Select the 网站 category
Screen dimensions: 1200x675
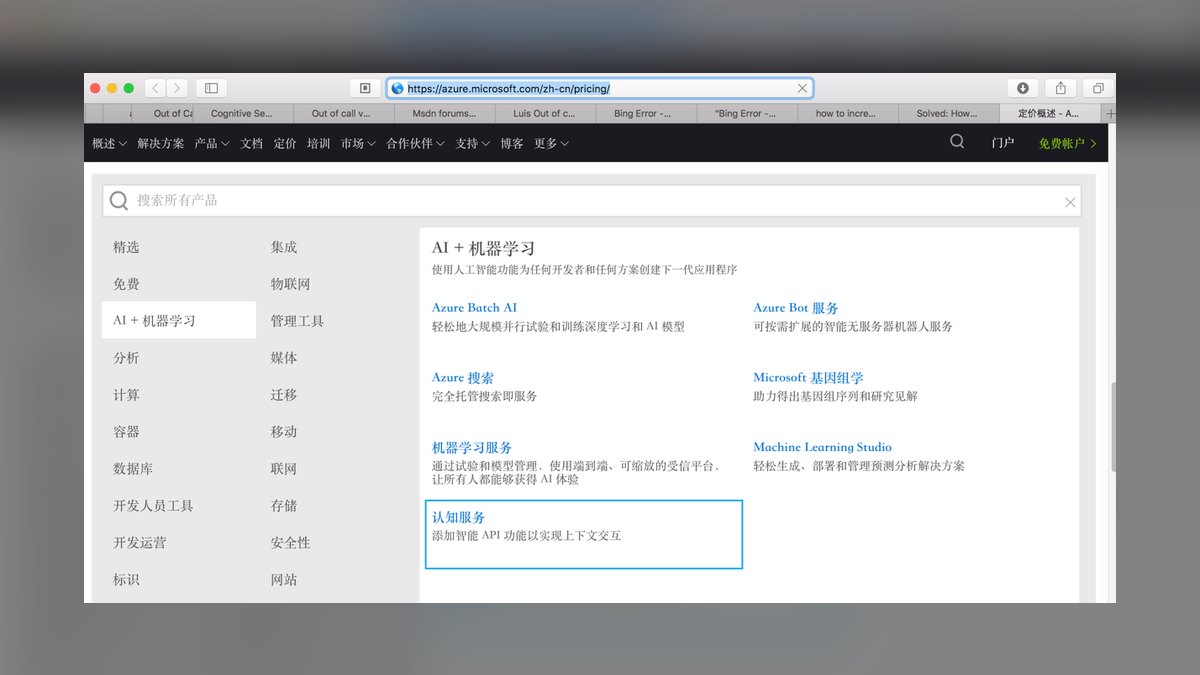coord(284,580)
